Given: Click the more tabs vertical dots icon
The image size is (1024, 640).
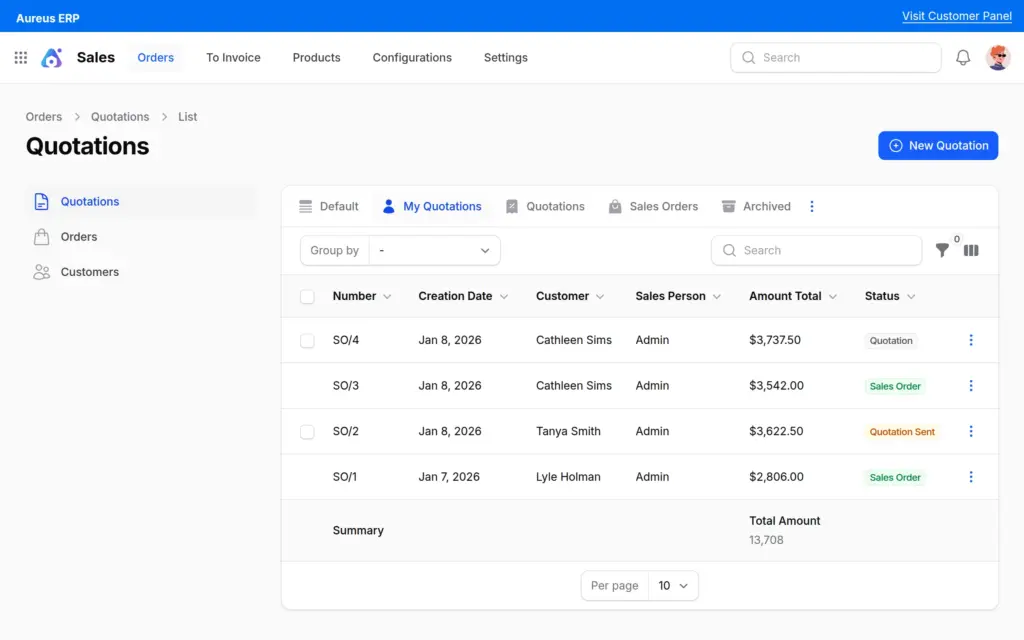Looking at the screenshot, I should [811, 207].
